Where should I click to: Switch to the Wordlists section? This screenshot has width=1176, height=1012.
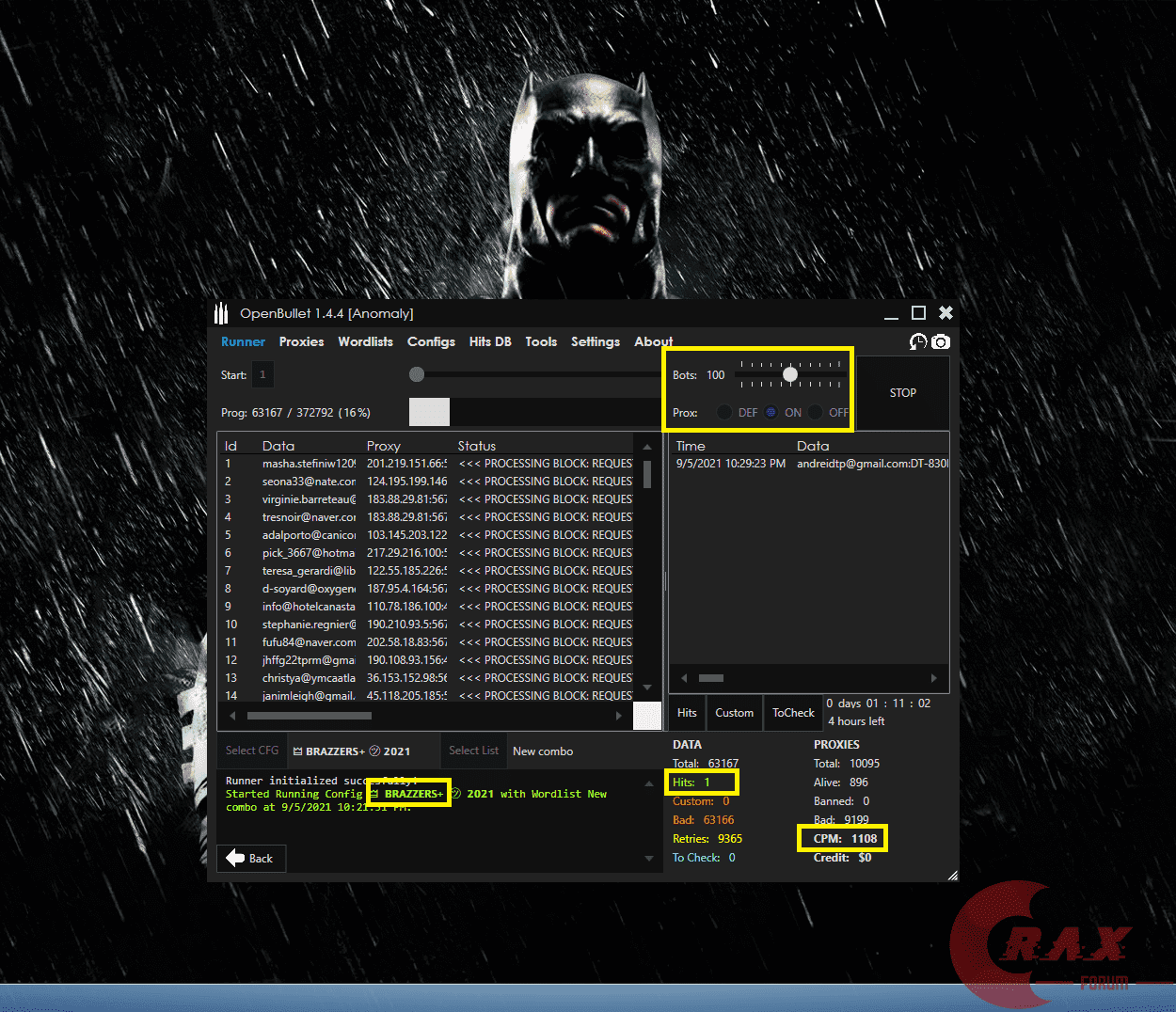pos(366,341)
